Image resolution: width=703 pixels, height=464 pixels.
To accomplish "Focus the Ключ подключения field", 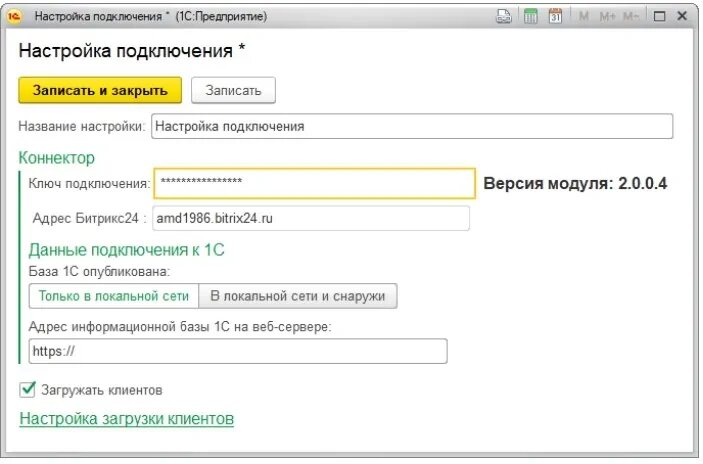I will point(314,183).
